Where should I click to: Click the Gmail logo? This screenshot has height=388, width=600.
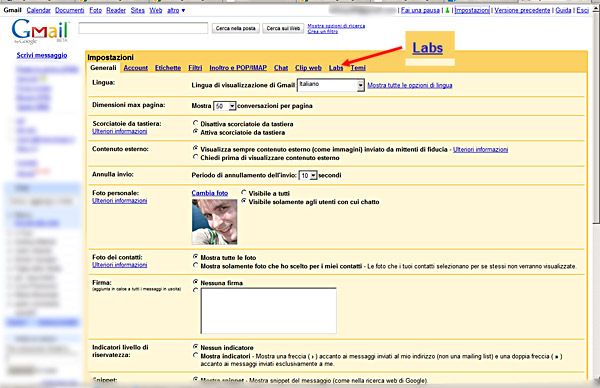coord(40,31)
